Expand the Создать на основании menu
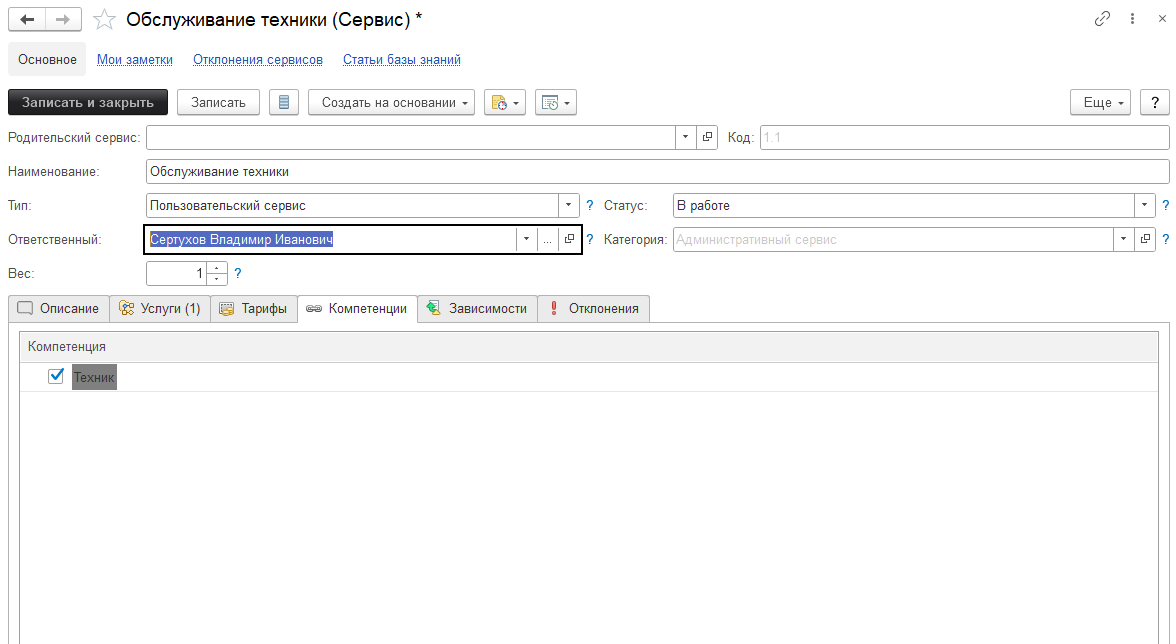Image resolution: width=1176 pixels, height=644 pixels. tap(391, 102)
